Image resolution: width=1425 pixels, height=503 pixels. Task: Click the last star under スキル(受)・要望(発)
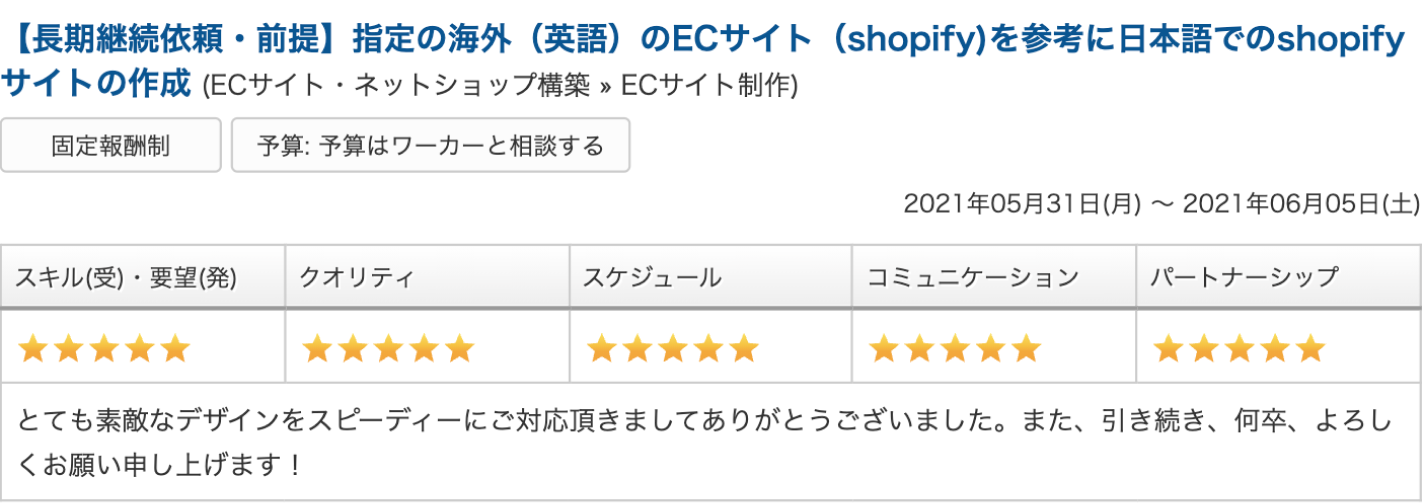[x=175, y=349]
